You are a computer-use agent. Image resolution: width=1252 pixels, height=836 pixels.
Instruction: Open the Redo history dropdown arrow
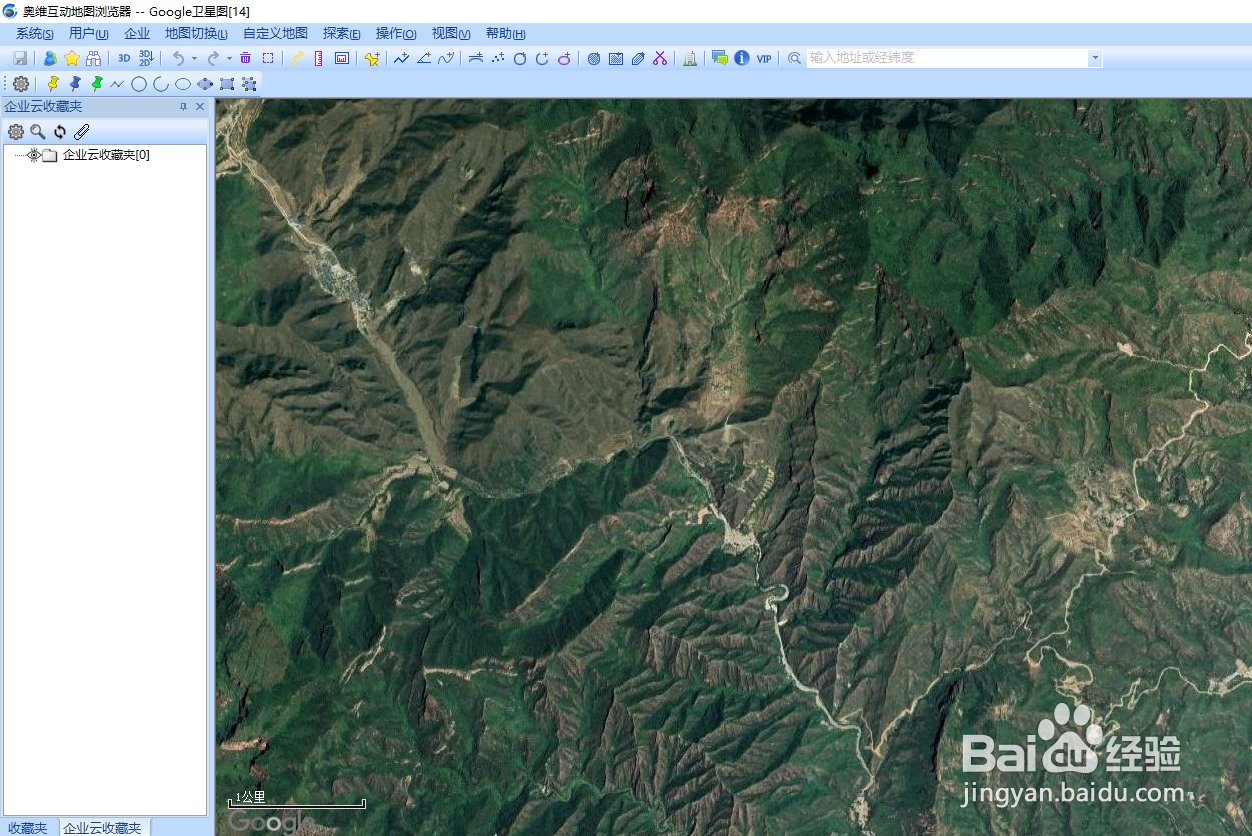click(x=228, y=59)
